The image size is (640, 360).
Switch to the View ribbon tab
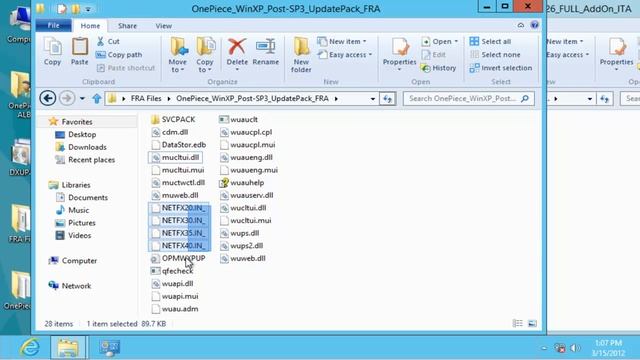coord(163,25)
